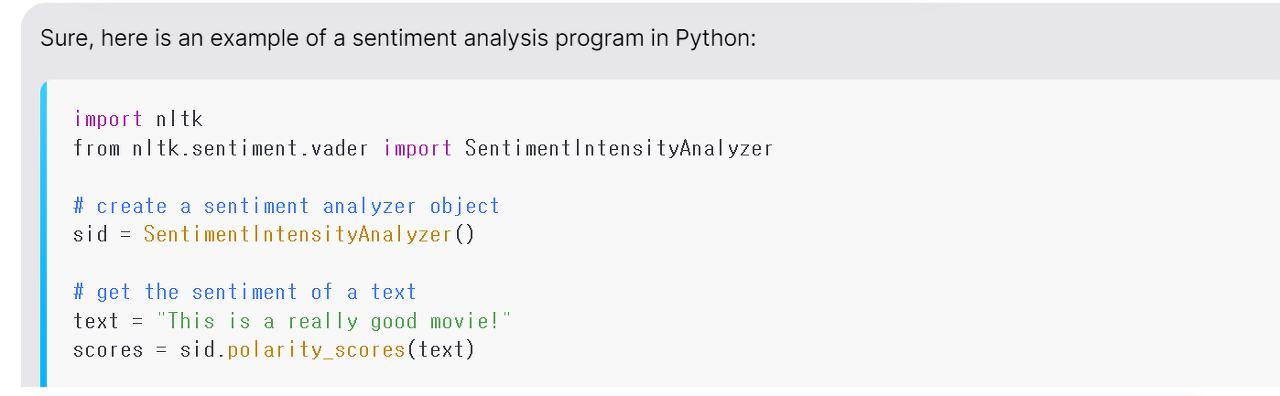Viewport: 1280px width, 396px height.
Task: Click the blue vertical bar left of the code block
Action: [43, 233]
